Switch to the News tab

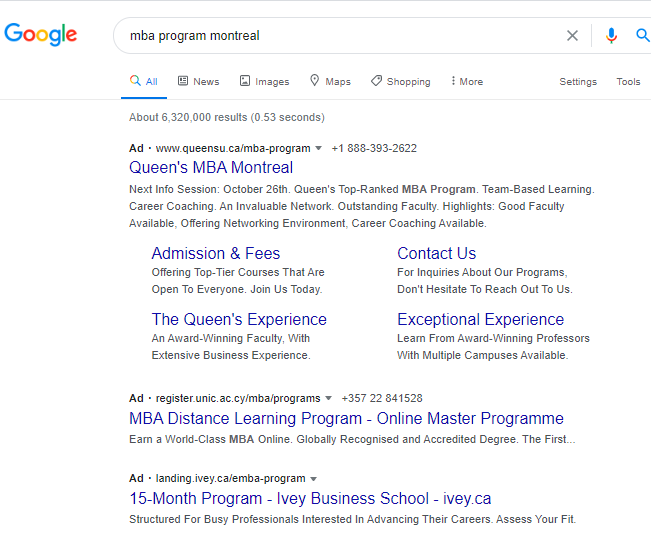point(198,81)
